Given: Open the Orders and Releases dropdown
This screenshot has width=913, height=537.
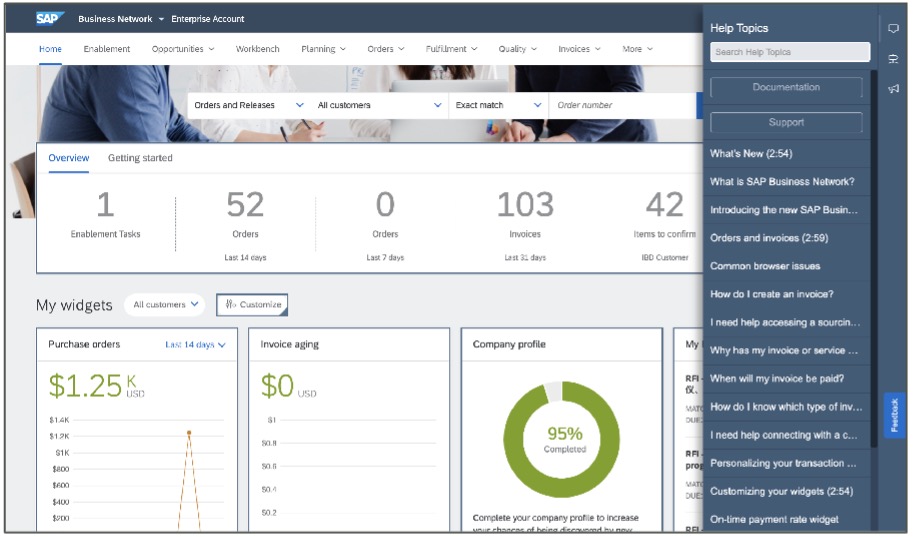Looking at the screenshot, I should pyautogui.click(x=249, y=105).
